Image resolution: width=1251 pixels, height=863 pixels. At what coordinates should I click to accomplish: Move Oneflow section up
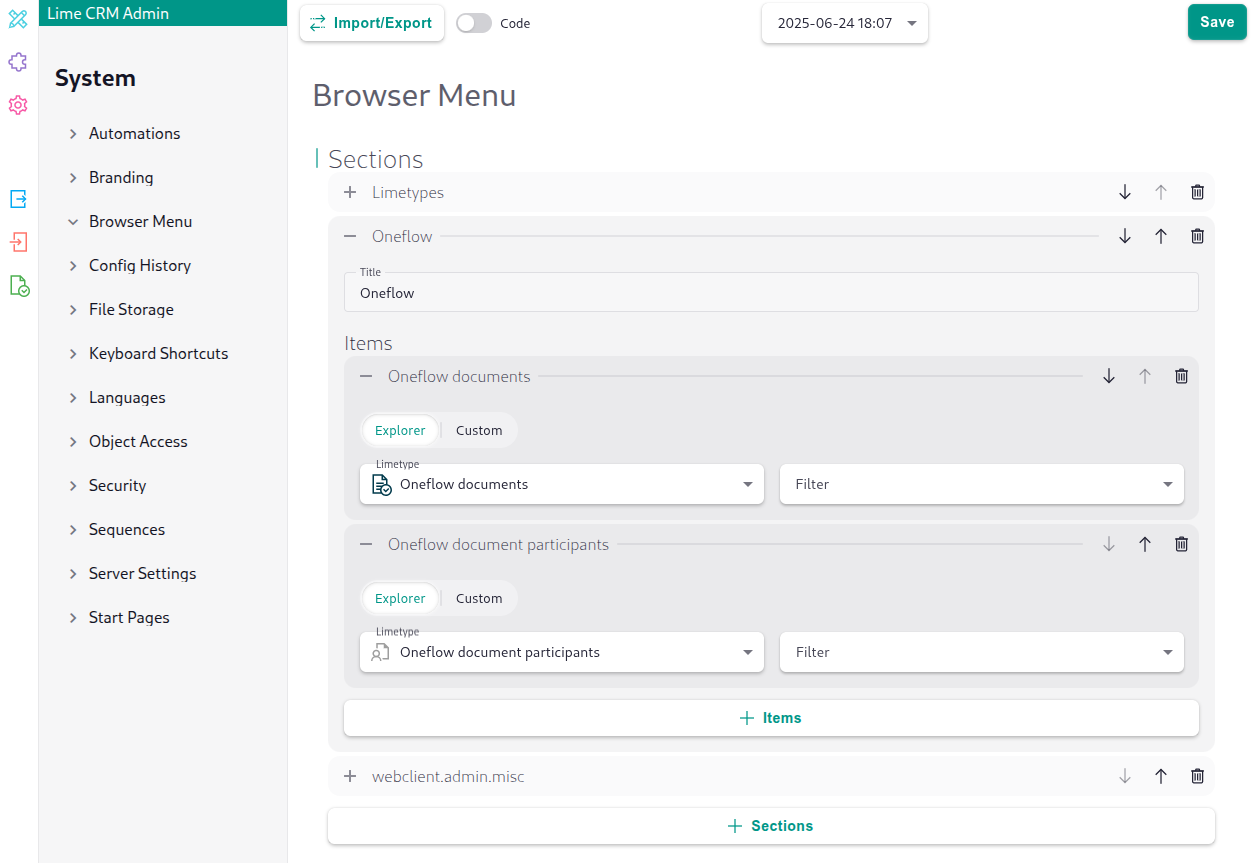[1161, 236]
